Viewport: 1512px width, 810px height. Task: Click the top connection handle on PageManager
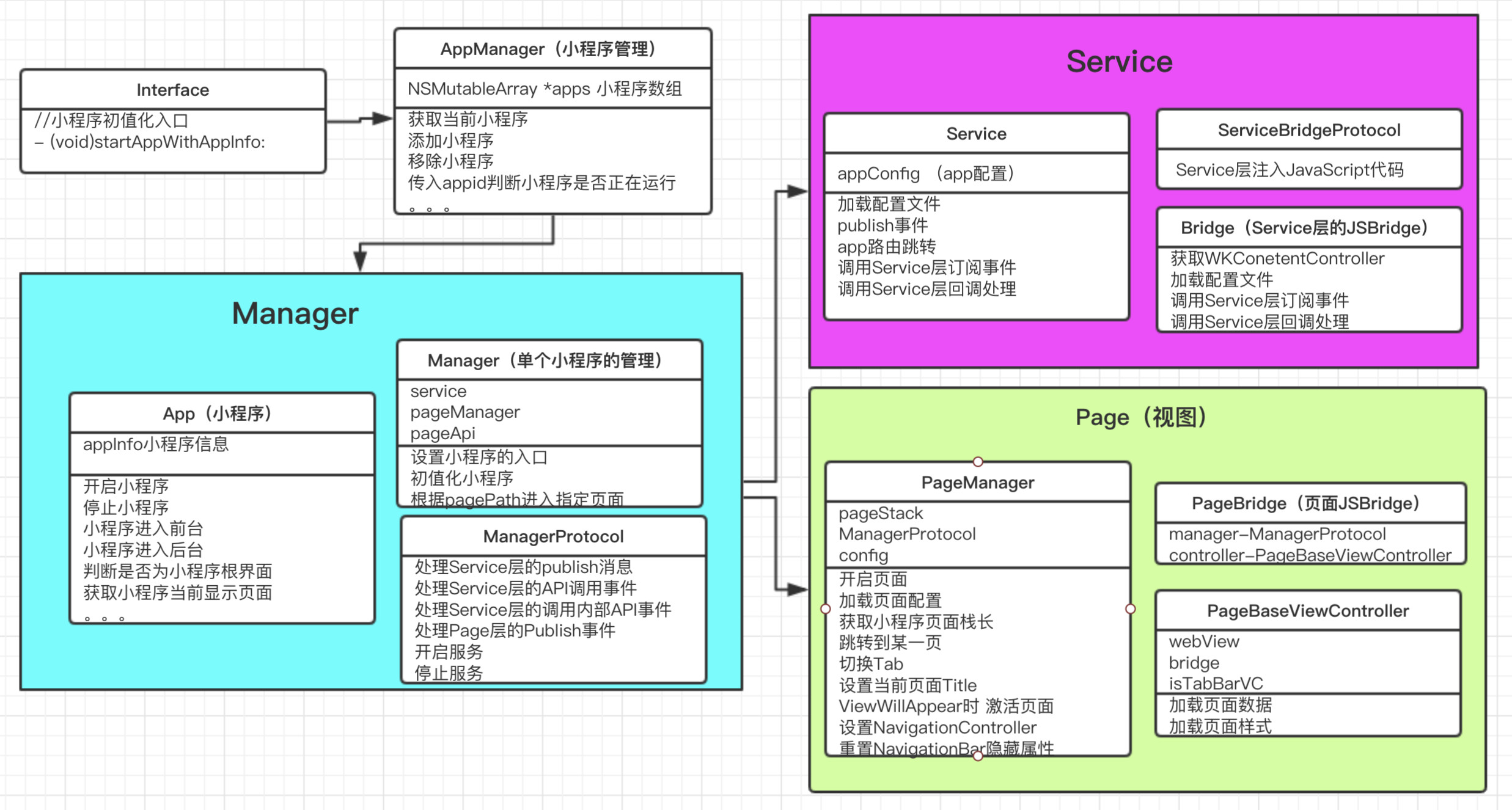[x=978, y=461]
